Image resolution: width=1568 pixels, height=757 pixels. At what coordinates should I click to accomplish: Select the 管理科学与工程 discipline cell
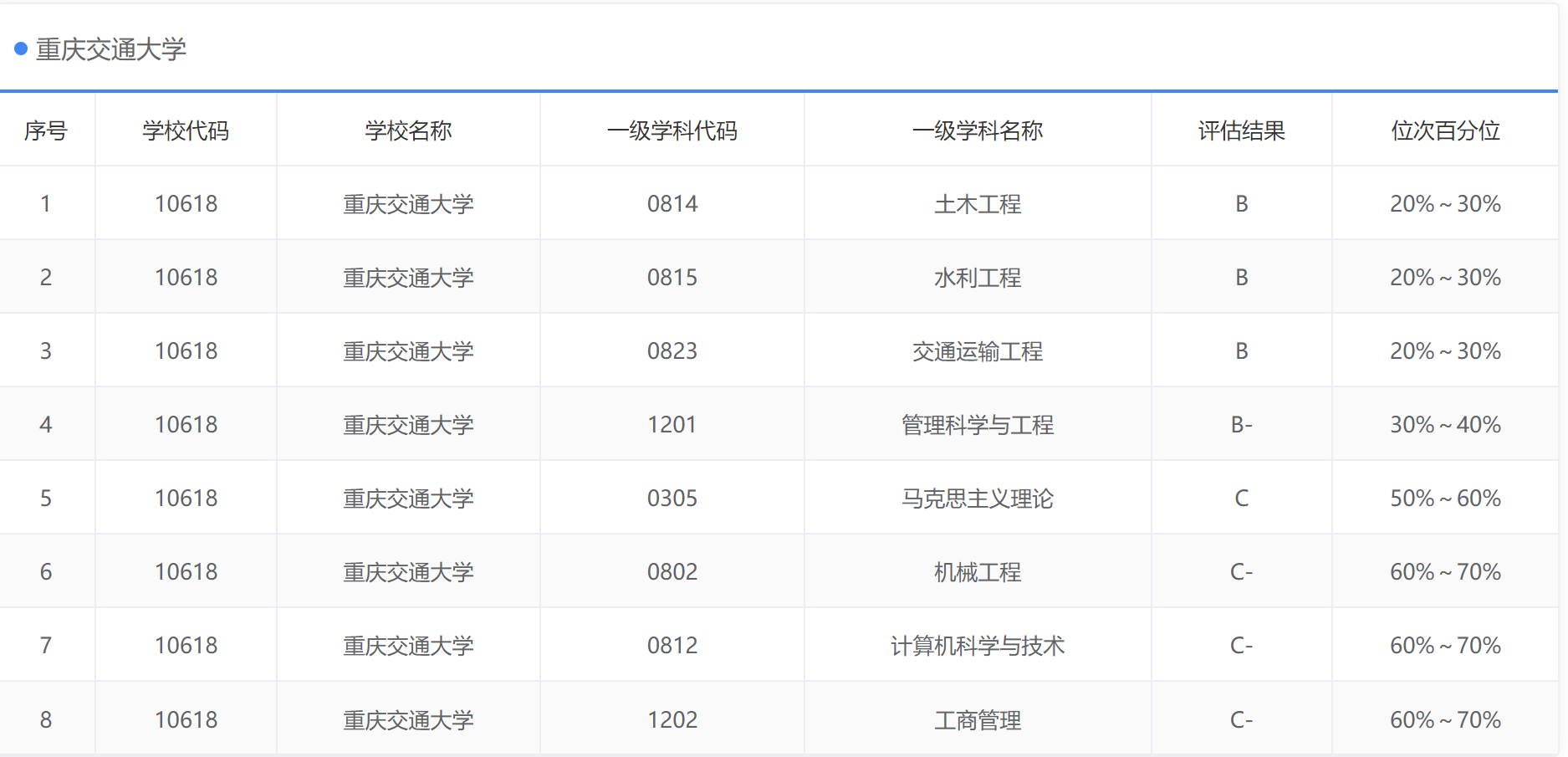[977, 424]
